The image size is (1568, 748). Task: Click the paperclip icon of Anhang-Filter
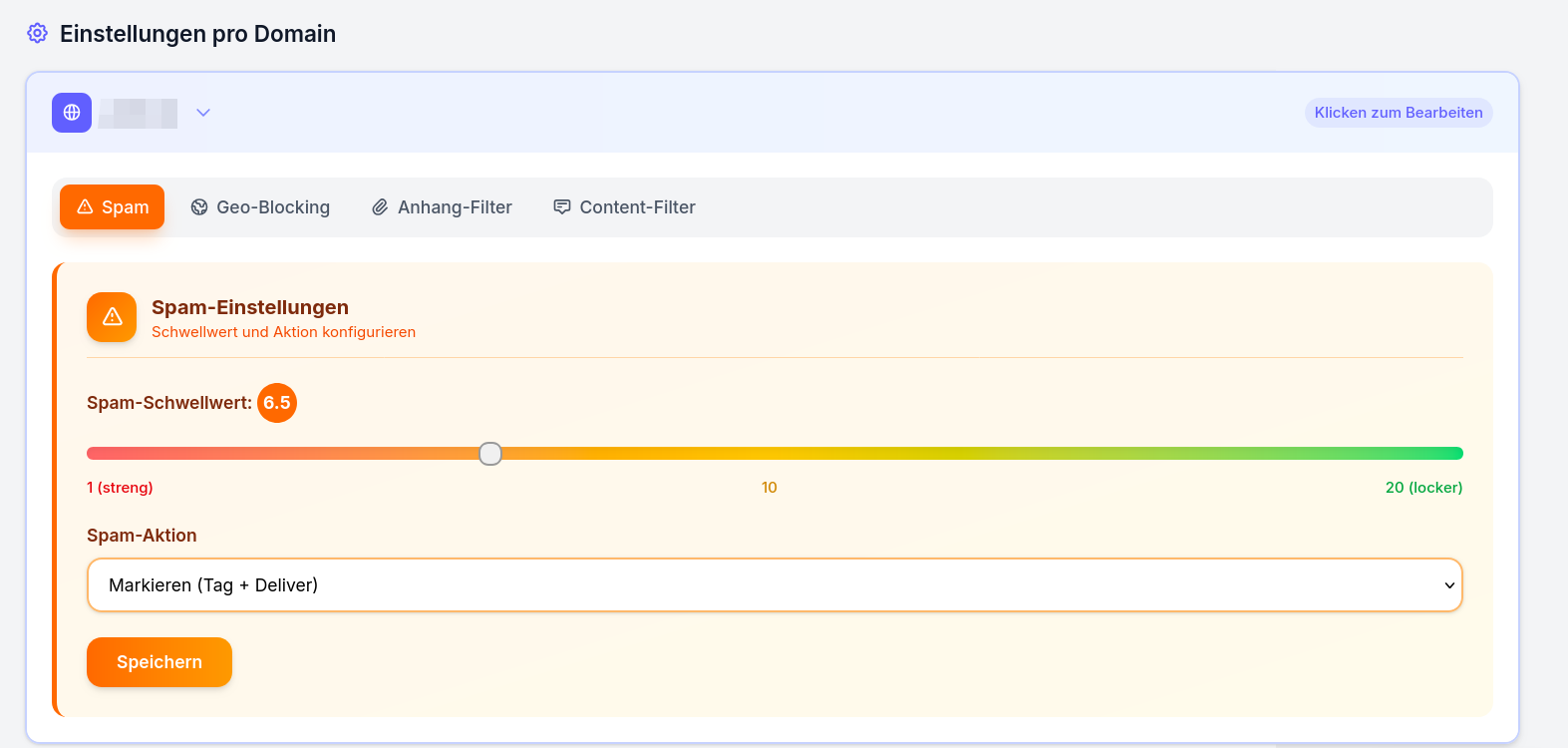point(380,207)
